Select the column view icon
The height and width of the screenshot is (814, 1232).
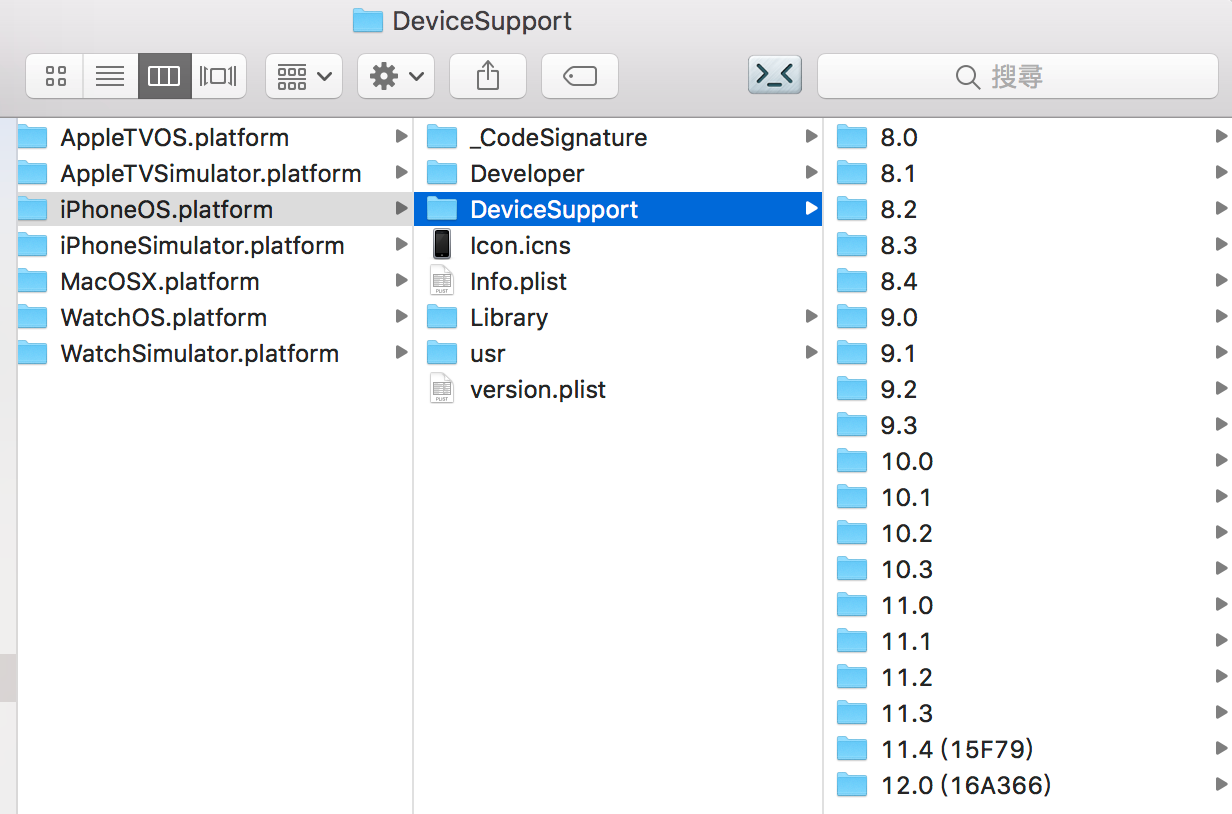164,75
